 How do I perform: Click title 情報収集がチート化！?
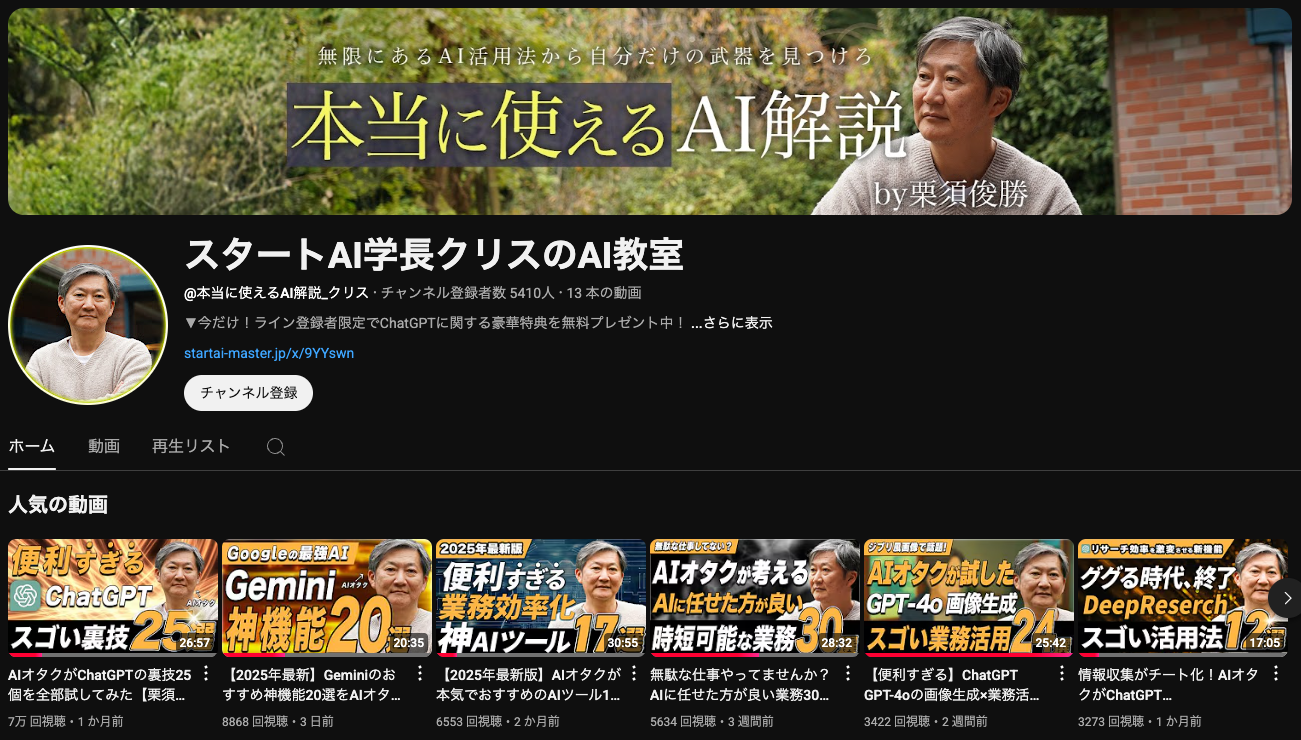(1170, 684)
